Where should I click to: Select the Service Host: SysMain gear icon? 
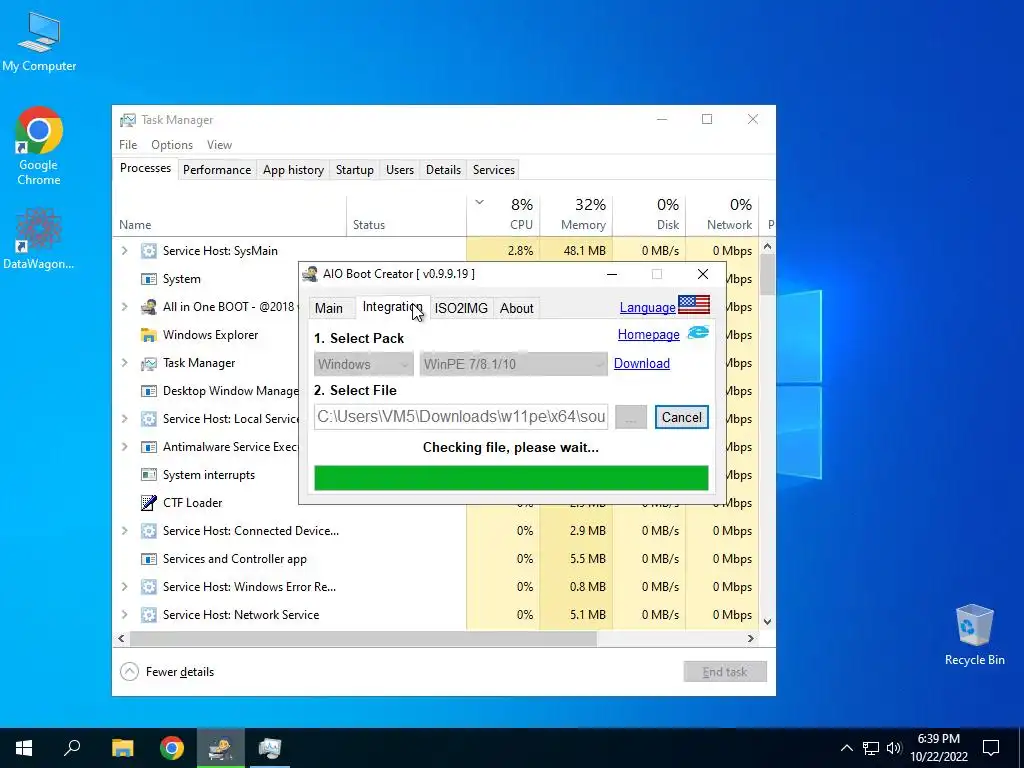coord(149,251)
